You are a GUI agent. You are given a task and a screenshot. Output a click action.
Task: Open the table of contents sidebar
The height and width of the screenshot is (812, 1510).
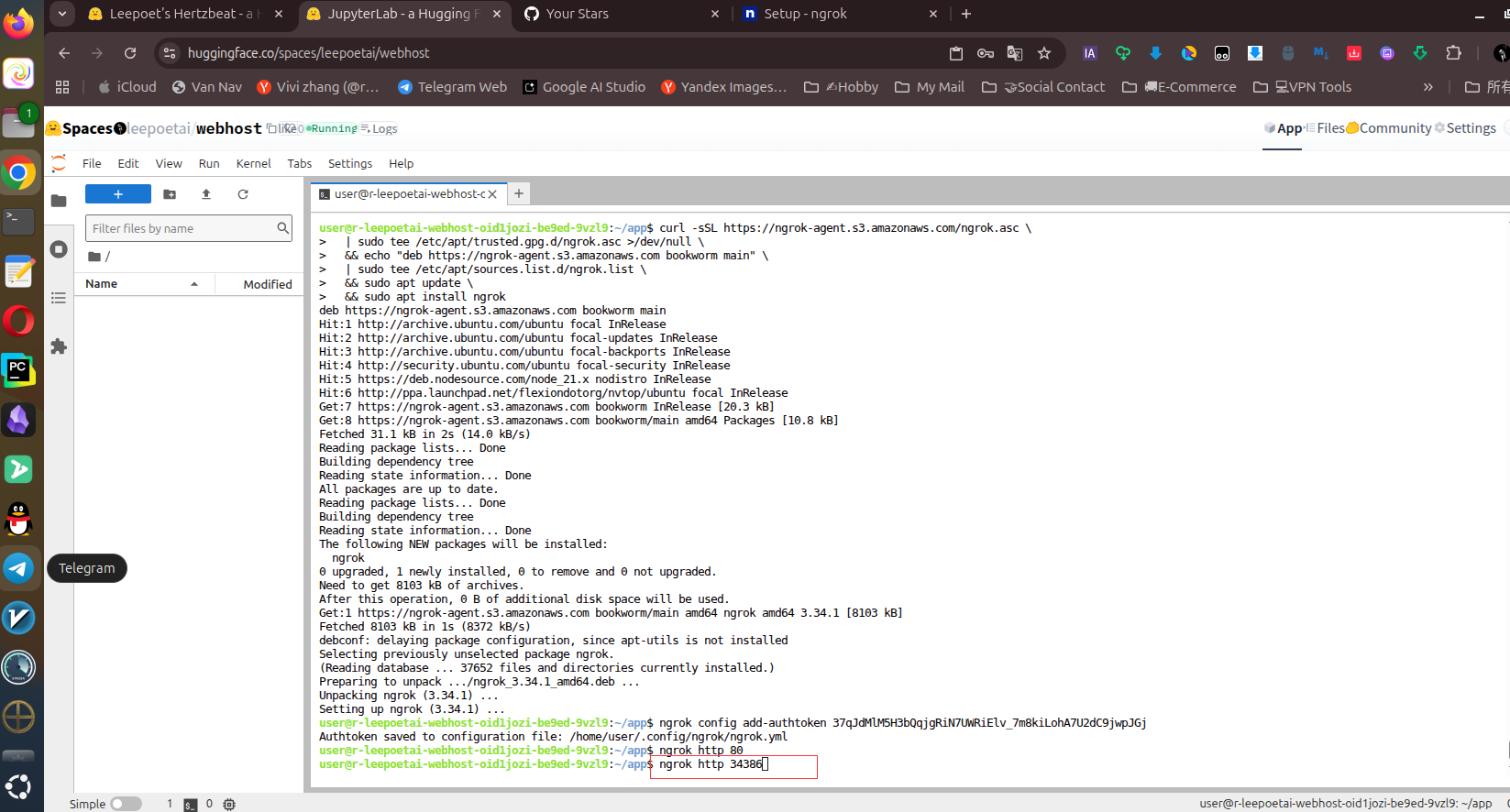59,298
